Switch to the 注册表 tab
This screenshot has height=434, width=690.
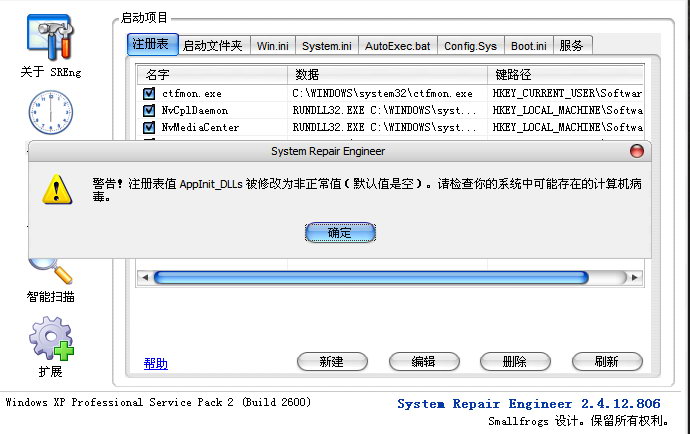coord(153,44)
